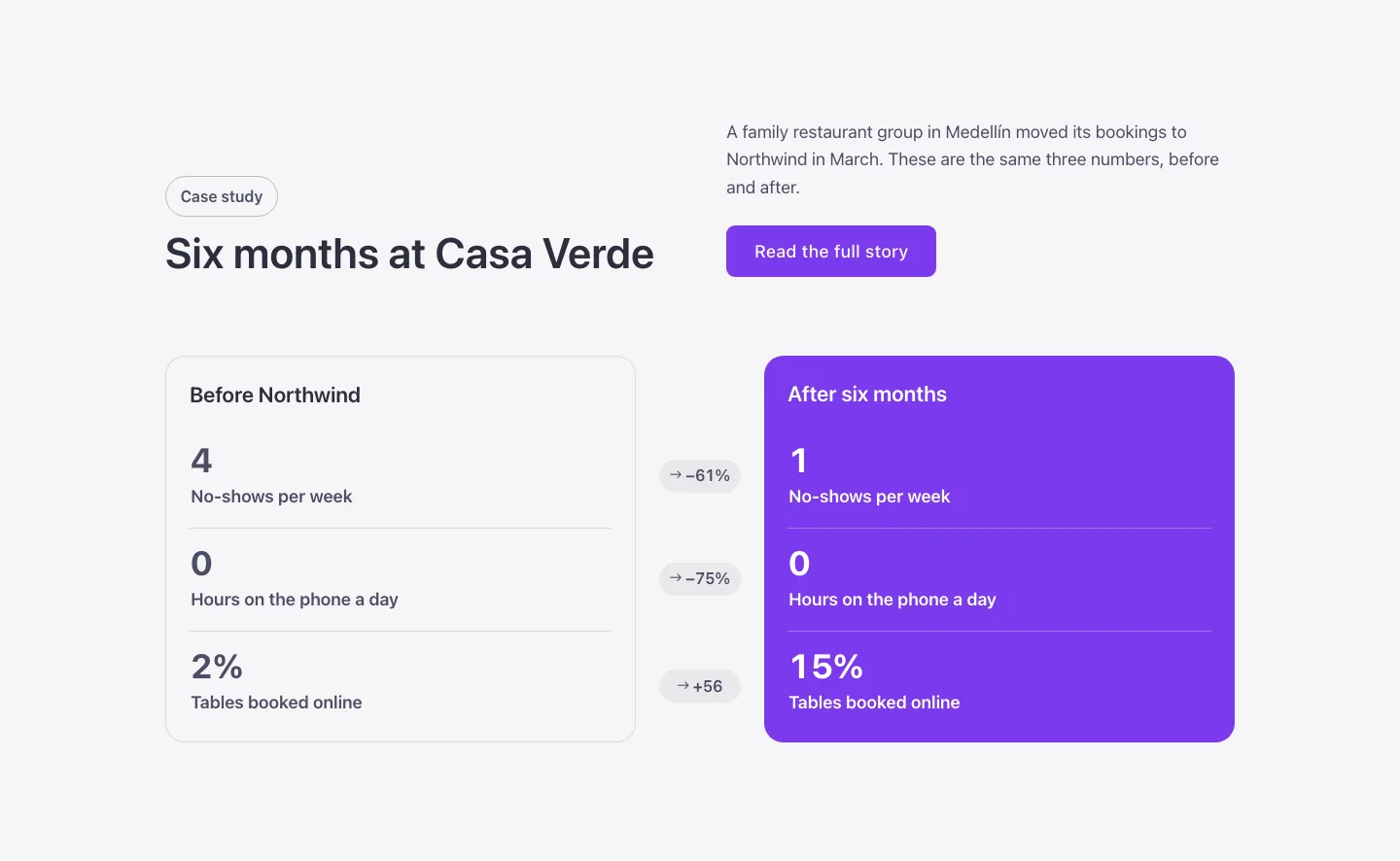
Task: Click the Medellín restaurant description paragraph
Action: (972, 159)
